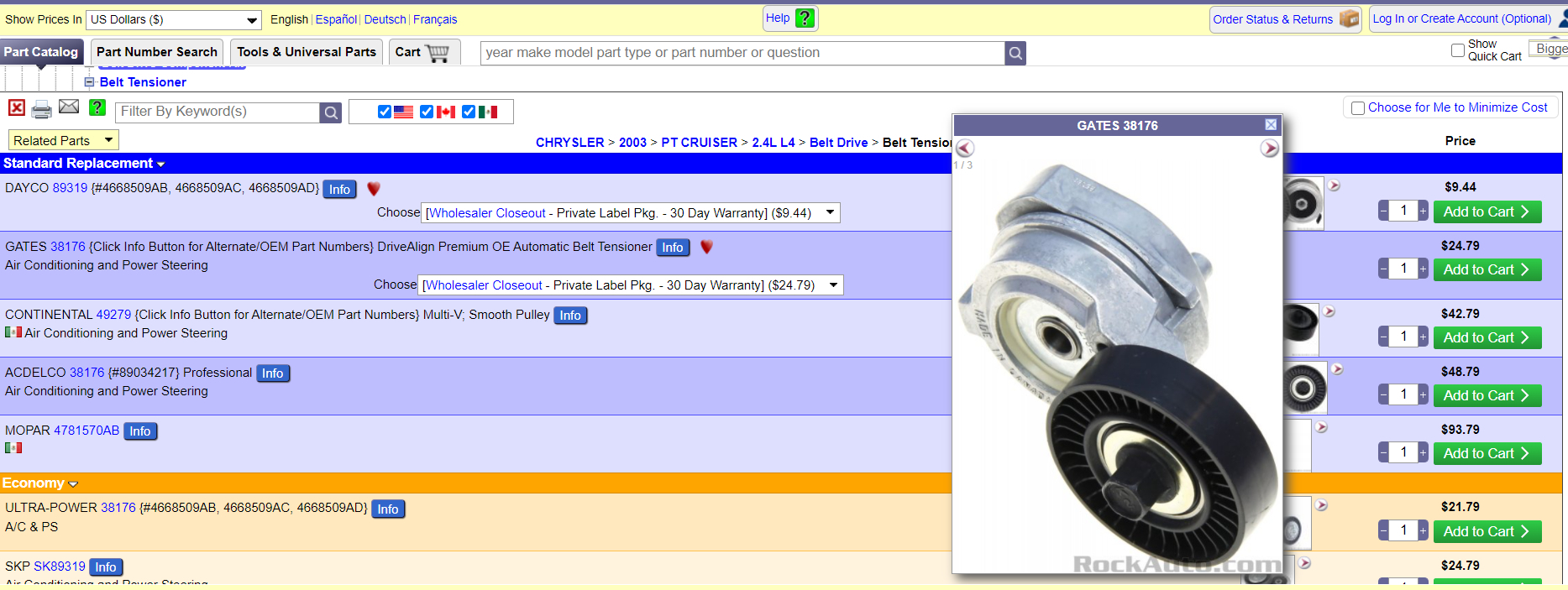
Task: Click Info button for CONTINENTAL 49279
Action: pyautogui.click(x=570, y=316)
